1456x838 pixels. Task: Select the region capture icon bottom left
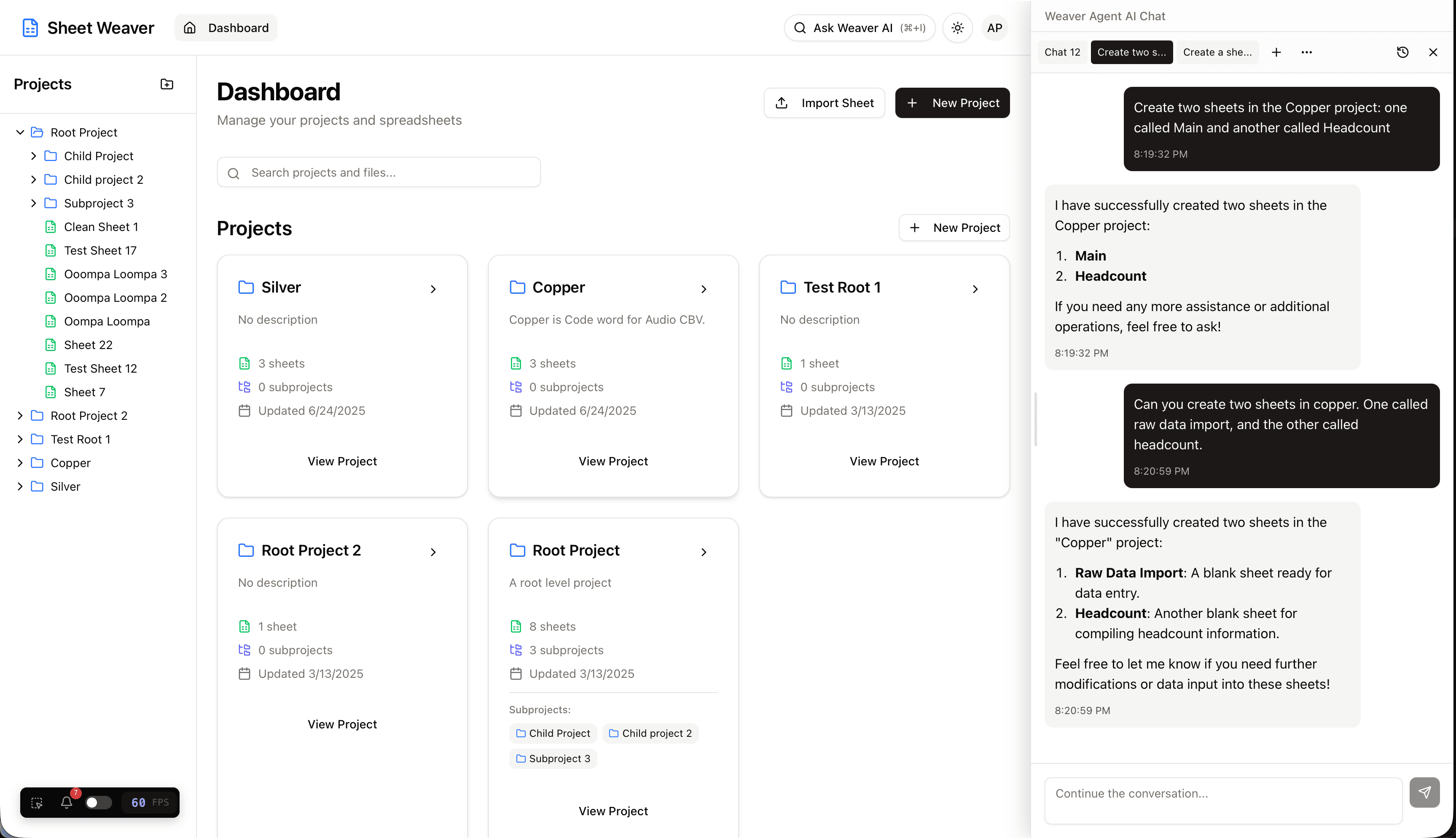pos(36,802)
